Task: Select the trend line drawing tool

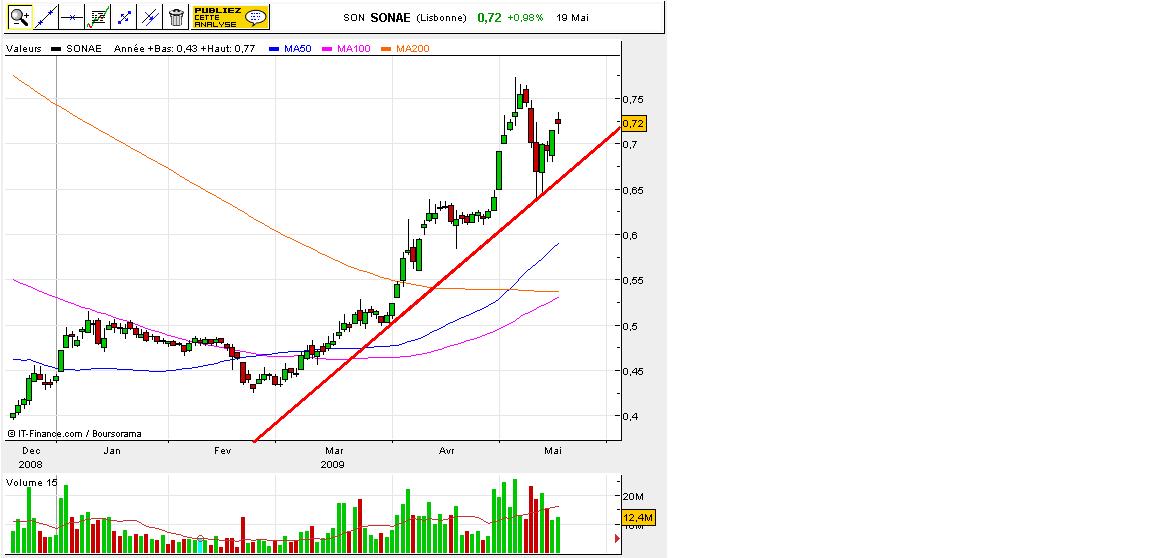Action: 46,16
